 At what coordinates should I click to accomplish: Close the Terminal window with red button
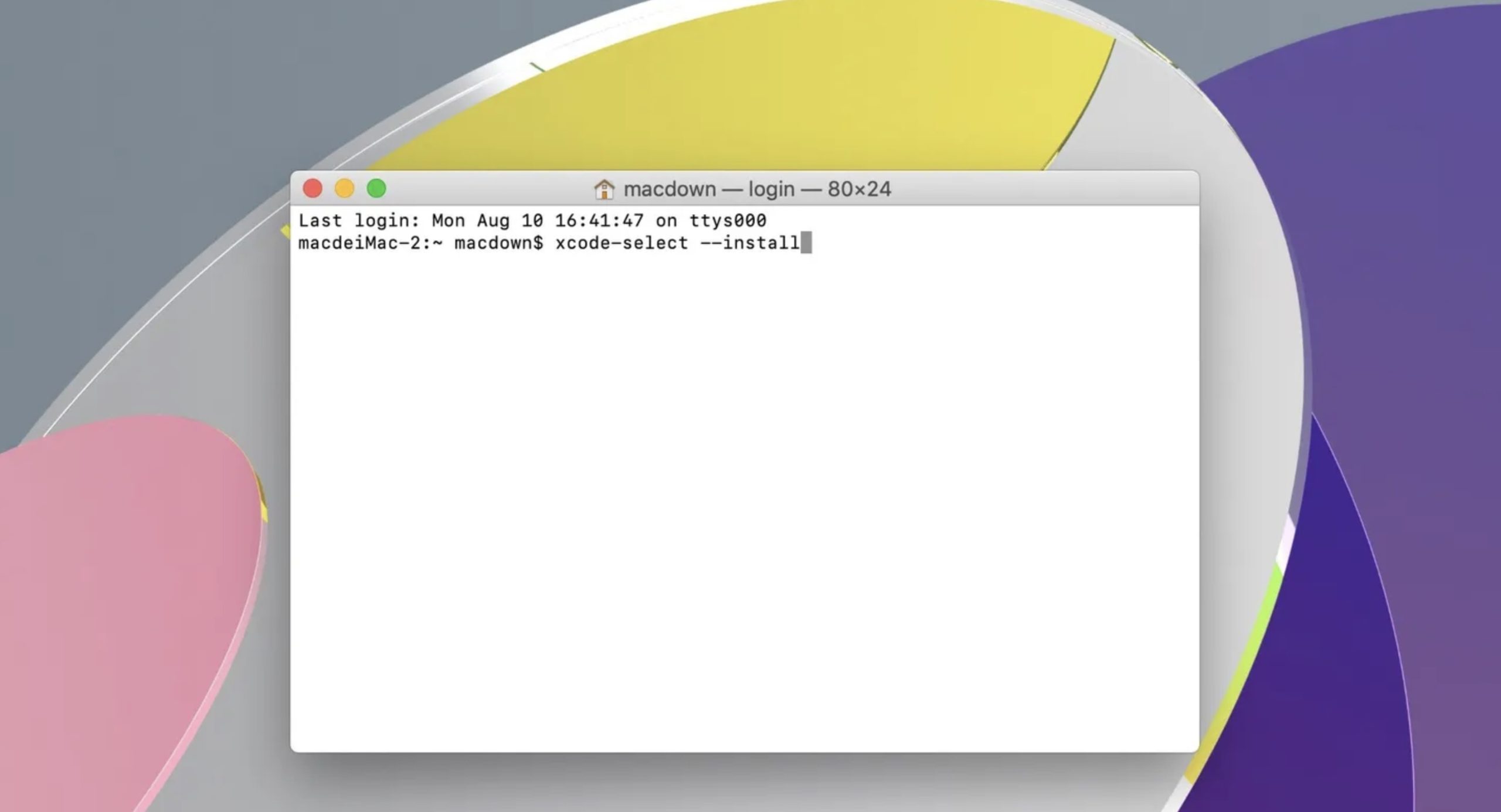coord(313,188)
